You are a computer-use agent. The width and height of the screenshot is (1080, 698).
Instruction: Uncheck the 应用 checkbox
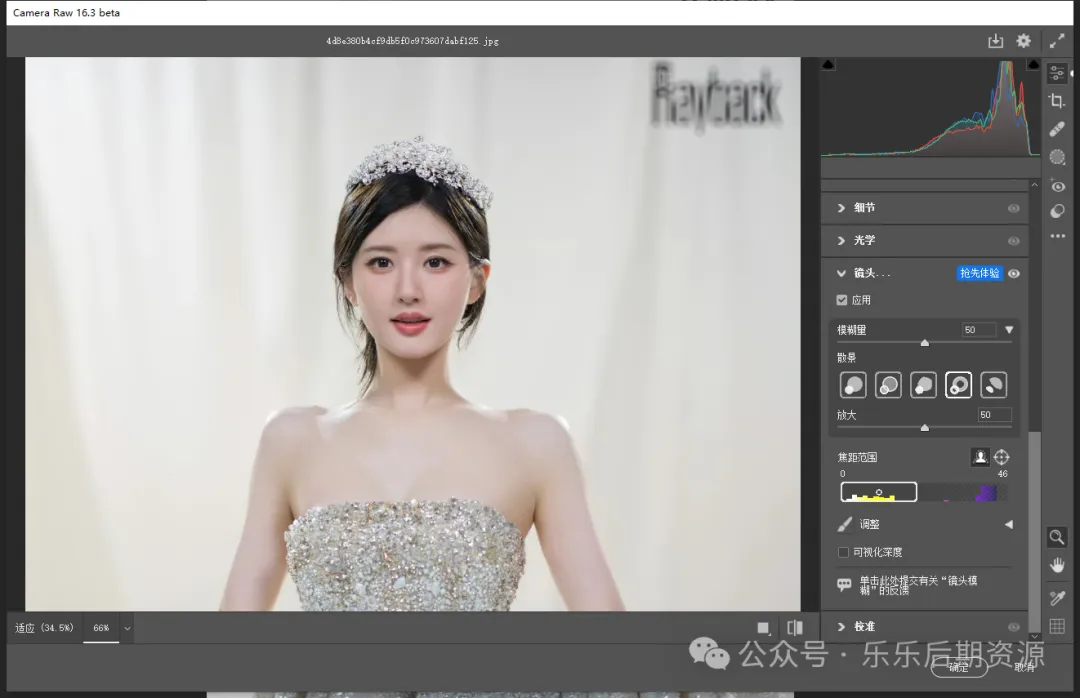click(842, 300)
